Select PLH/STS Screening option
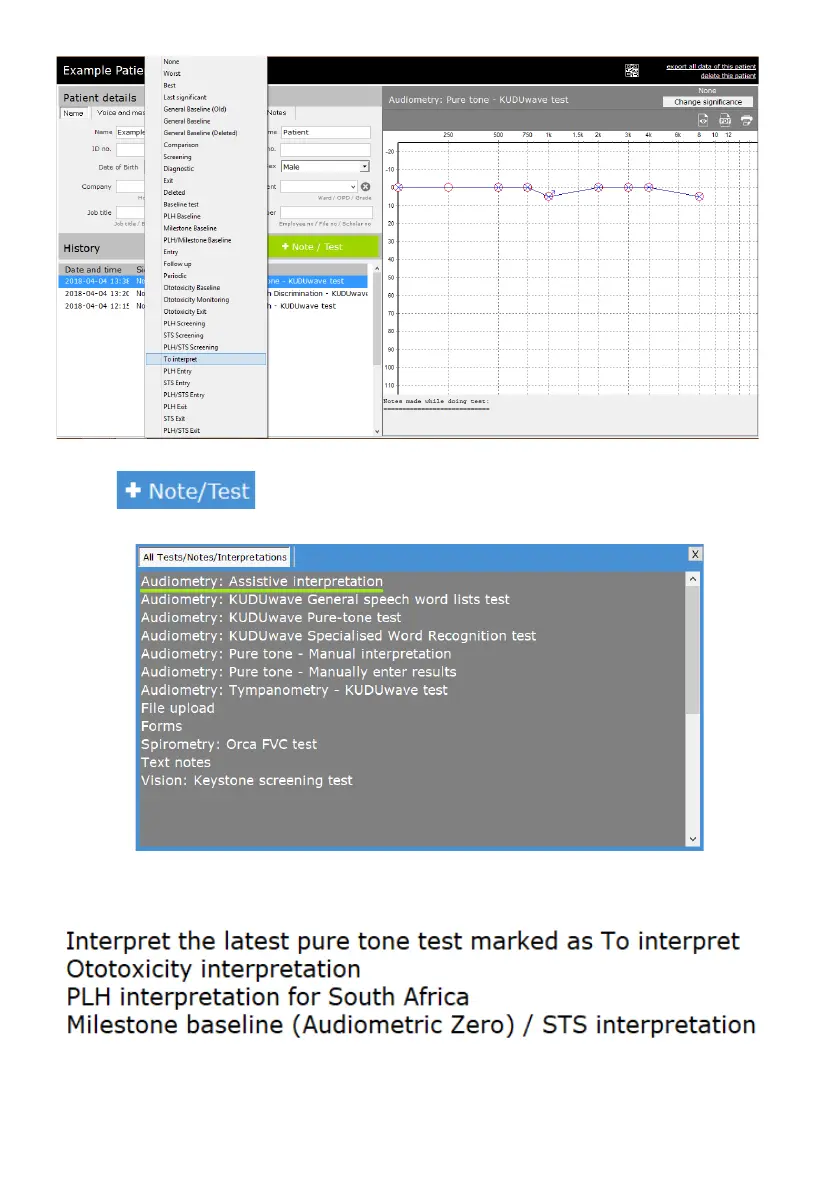The image size is (840, 1189). [191, 347]
